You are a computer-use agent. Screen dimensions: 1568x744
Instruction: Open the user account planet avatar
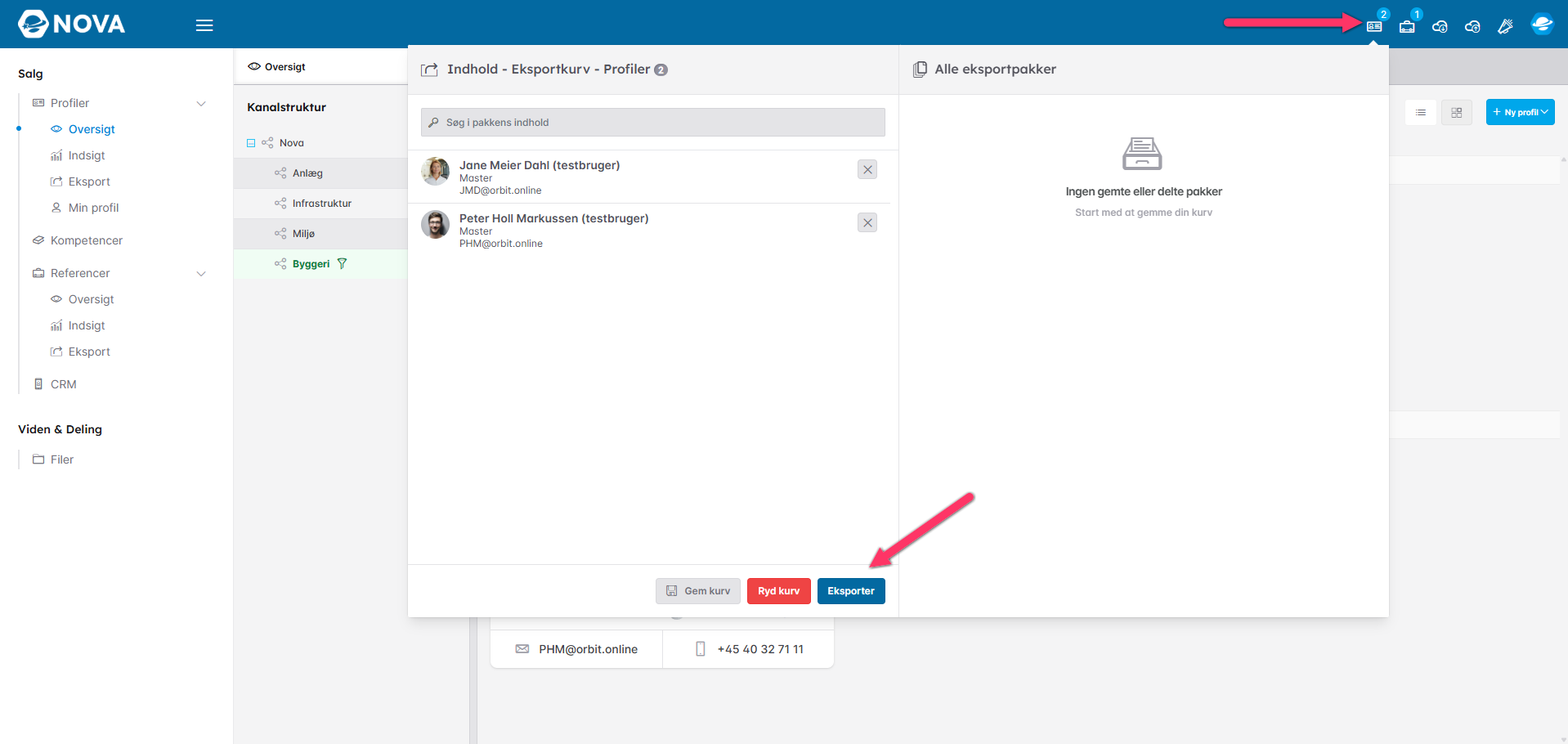click(x=1542, y=25)
